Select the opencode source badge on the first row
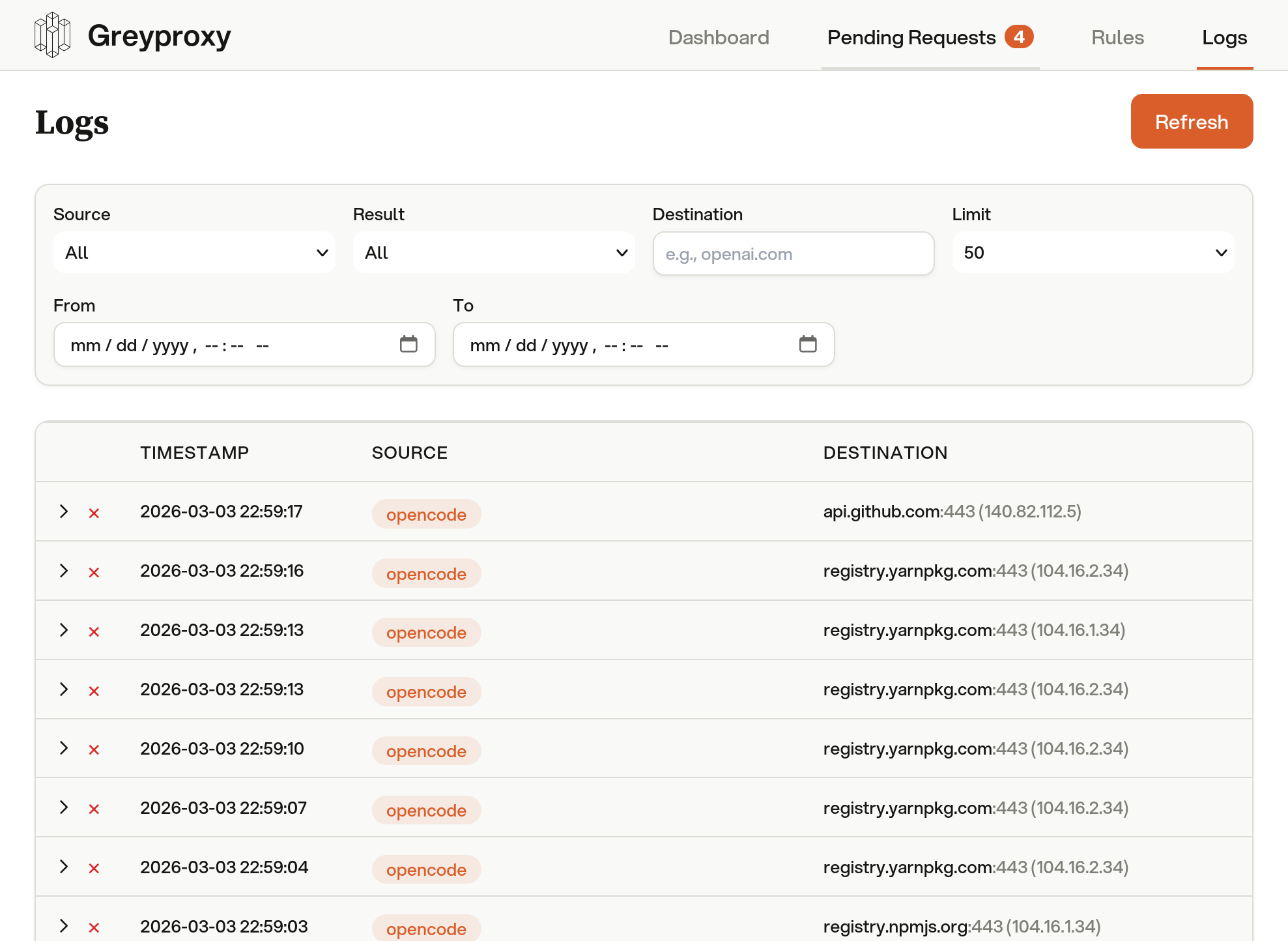The height and width of the screenshot is (941, 1288). click(x=426, y=514)
